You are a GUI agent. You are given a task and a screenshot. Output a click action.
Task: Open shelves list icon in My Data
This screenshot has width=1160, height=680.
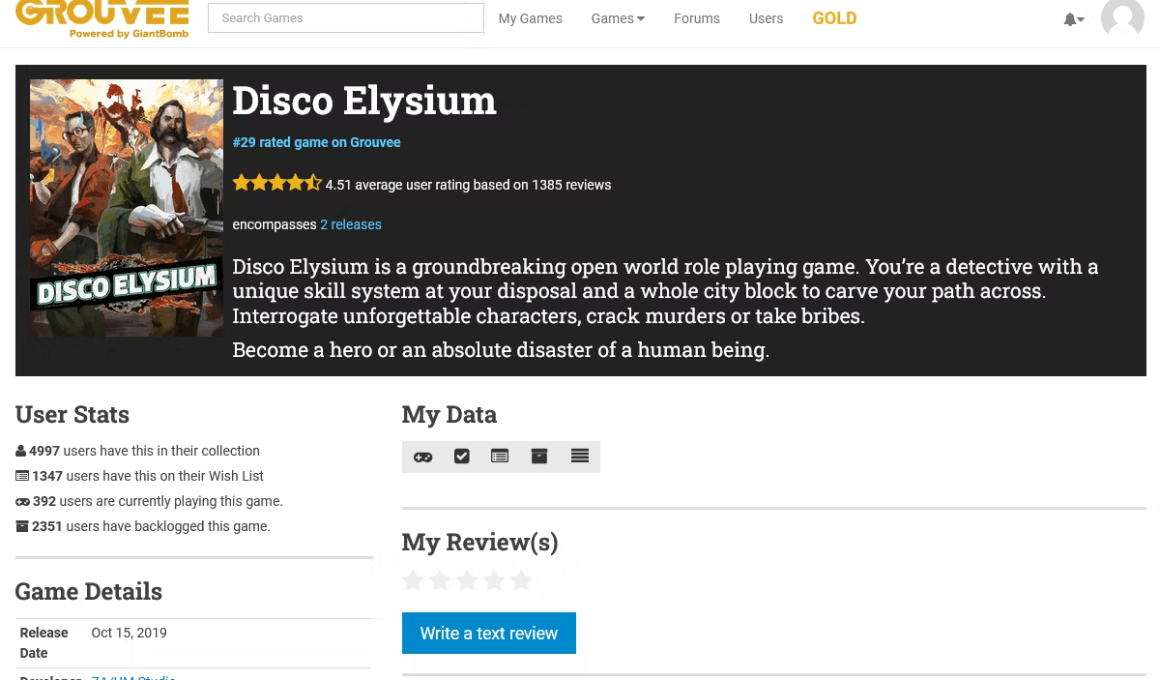click(580, 456)
